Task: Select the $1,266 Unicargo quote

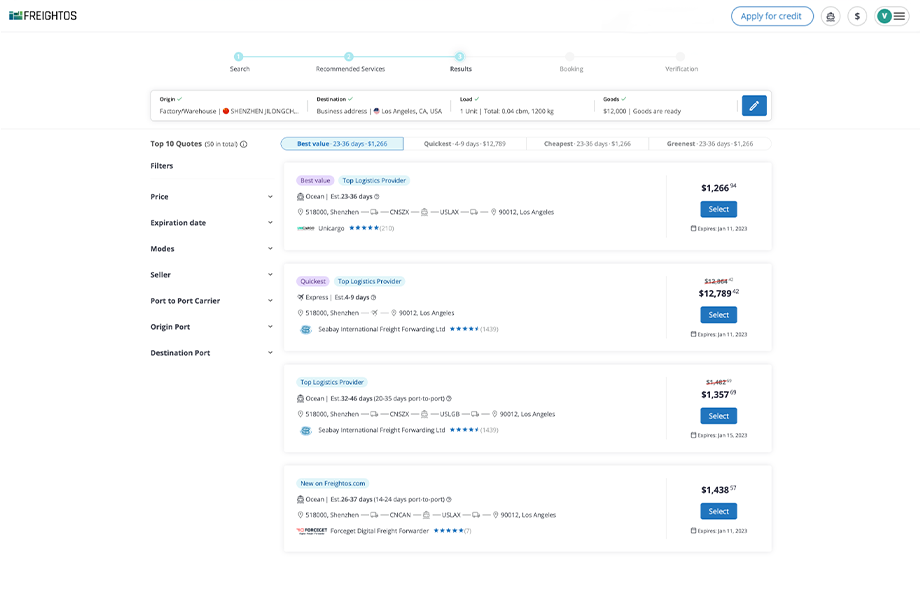Action: tap(718, 209)
